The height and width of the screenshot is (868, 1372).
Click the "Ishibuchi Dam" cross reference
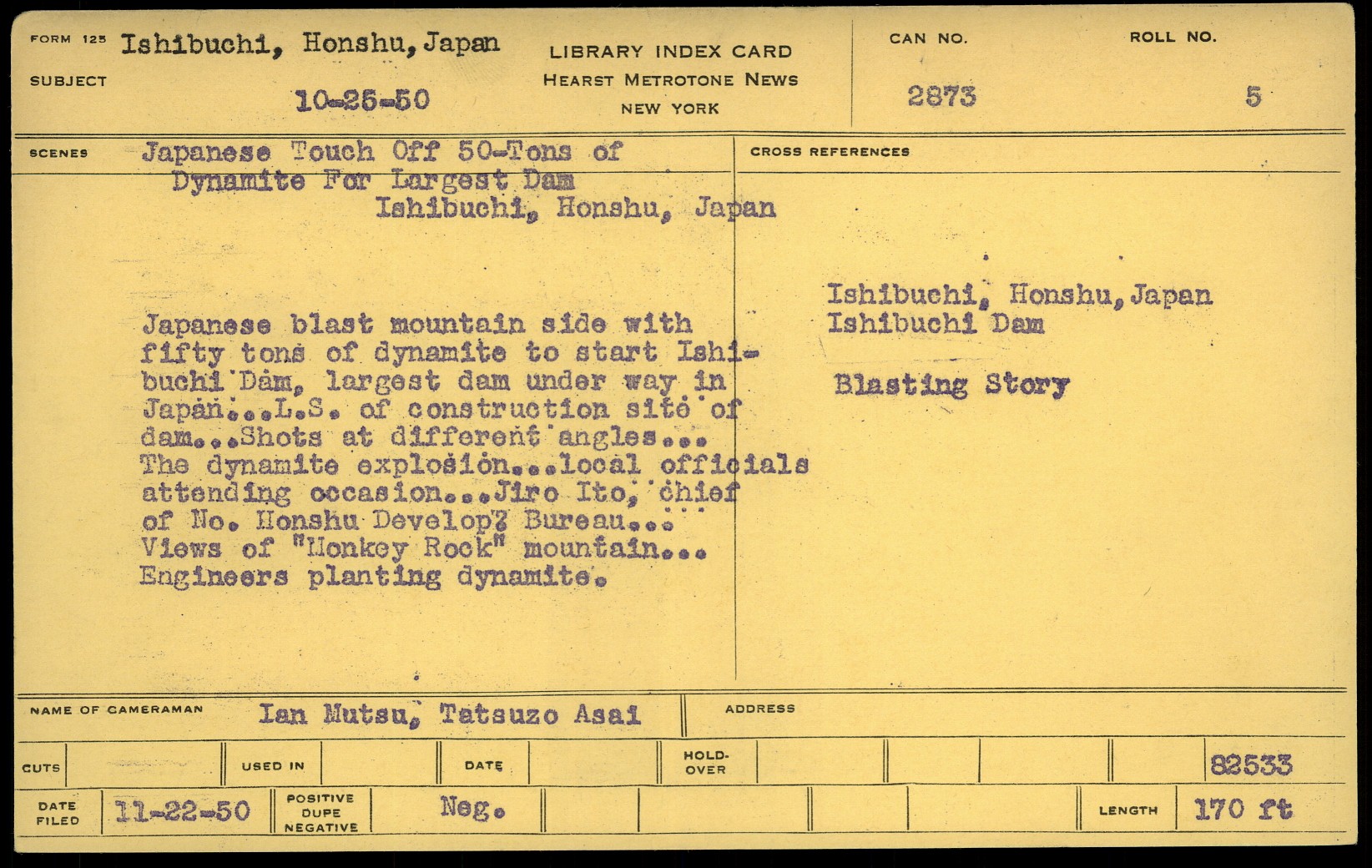coord(935,324)
